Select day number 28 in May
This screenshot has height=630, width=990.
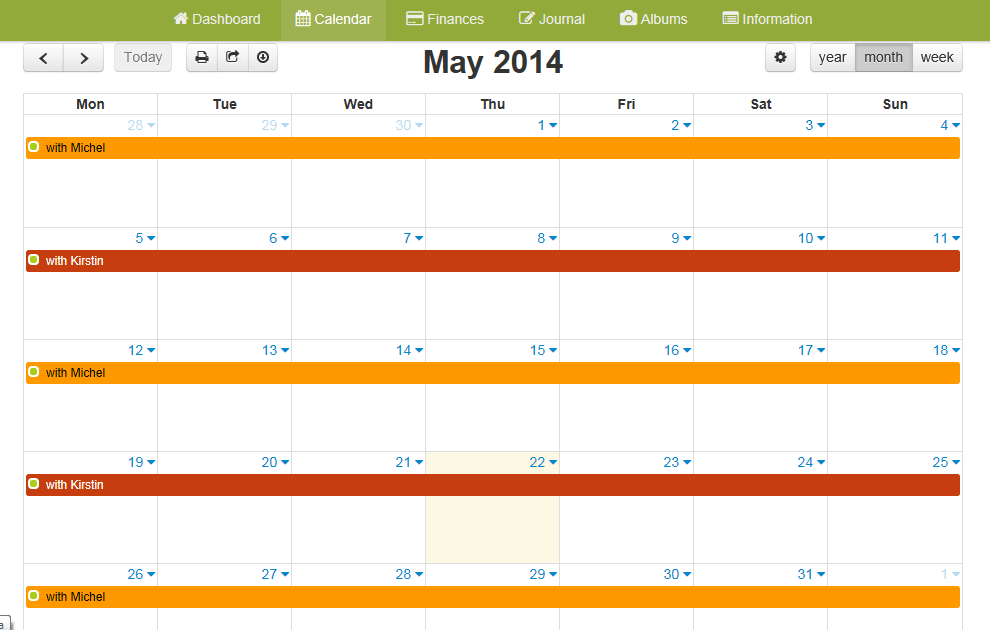[403, 574]
